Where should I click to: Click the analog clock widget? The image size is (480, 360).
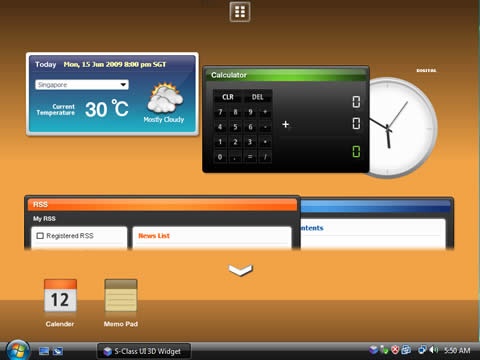[x=403, y=127]
